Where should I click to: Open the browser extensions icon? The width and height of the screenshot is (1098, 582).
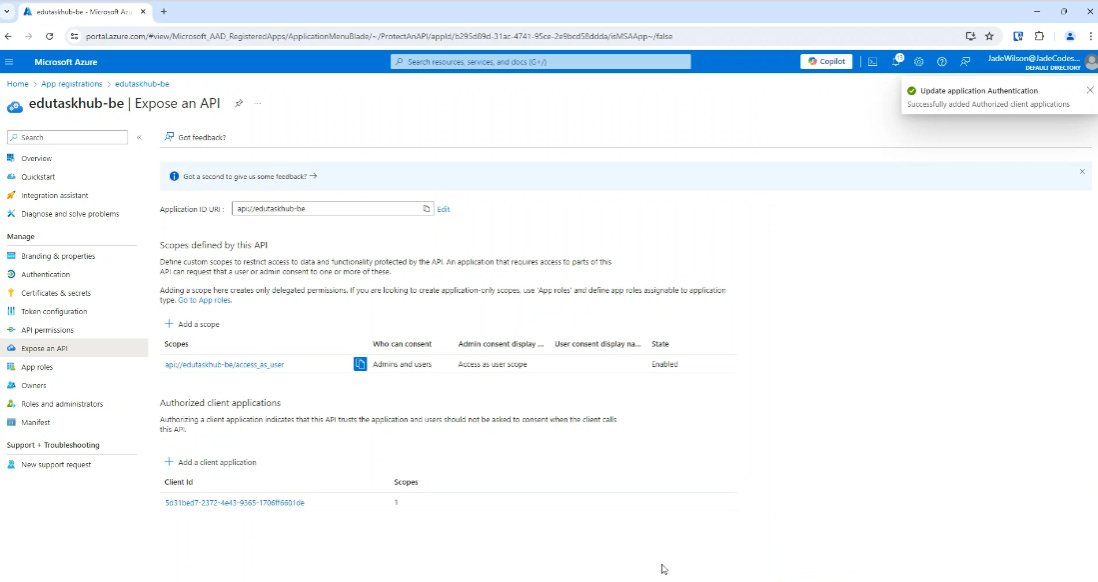coord(1039,36)
